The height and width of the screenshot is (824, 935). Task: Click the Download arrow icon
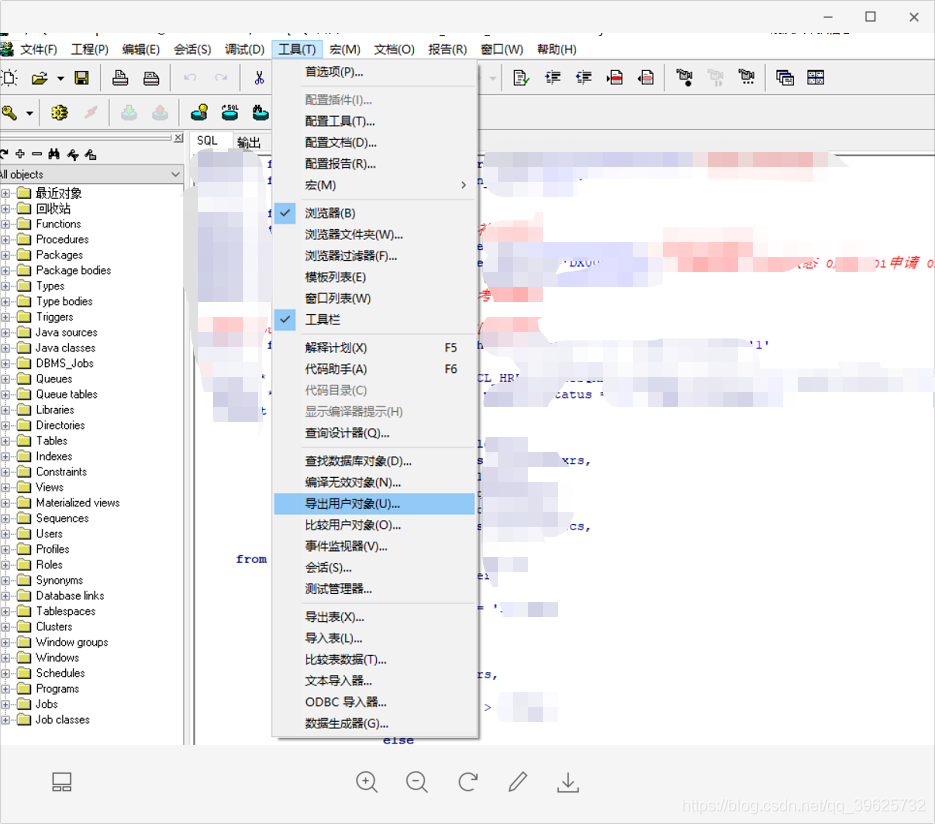click(568, 782)
